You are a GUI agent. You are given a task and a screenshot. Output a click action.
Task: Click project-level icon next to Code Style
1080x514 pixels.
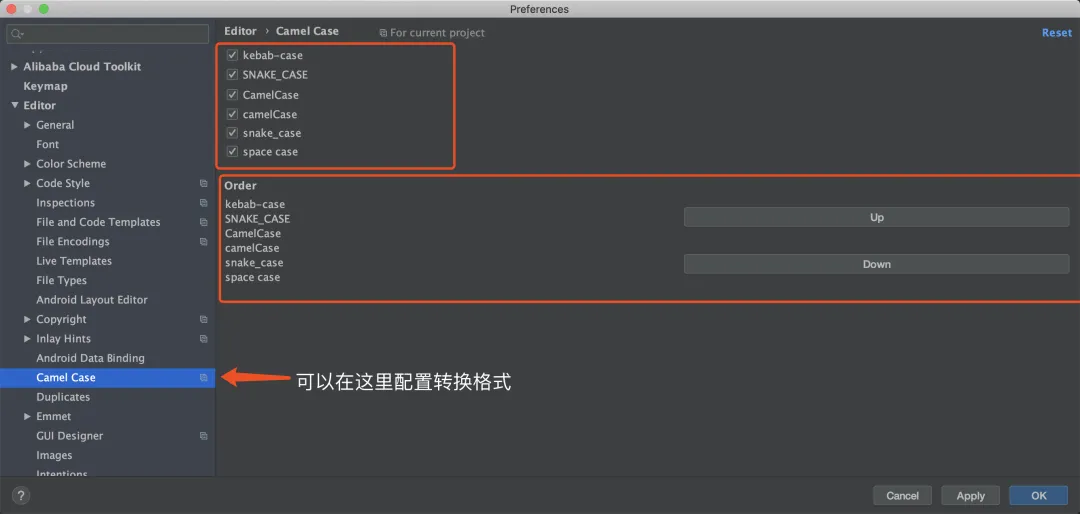pyautogui.click(x=203, y=183)
